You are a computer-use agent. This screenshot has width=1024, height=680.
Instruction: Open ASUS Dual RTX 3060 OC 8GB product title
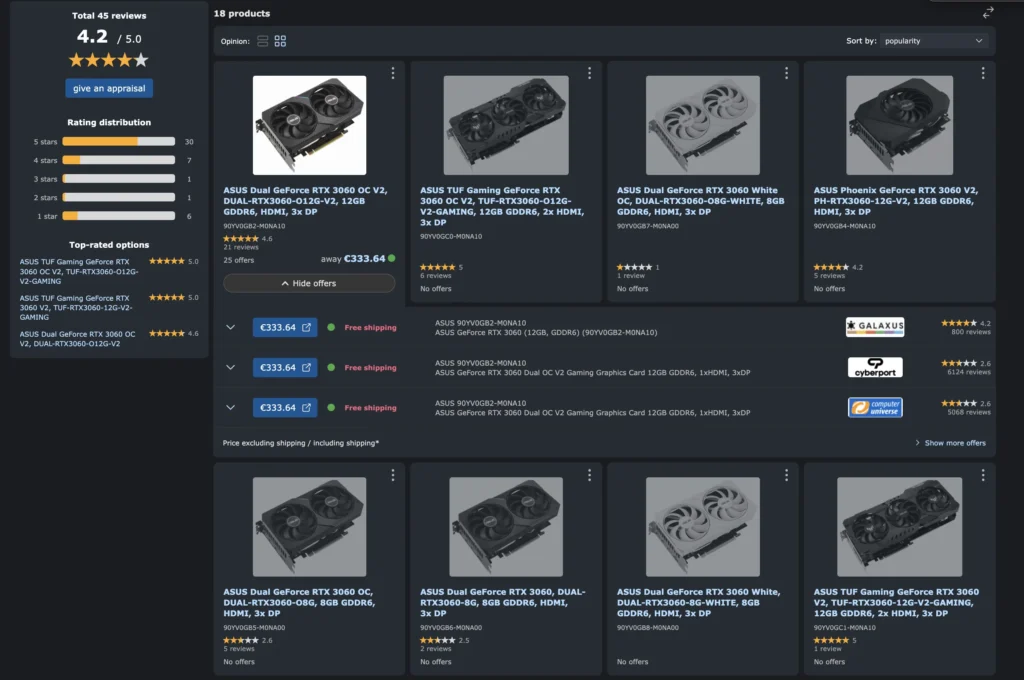pyautogui.click(x=299, y=602)
